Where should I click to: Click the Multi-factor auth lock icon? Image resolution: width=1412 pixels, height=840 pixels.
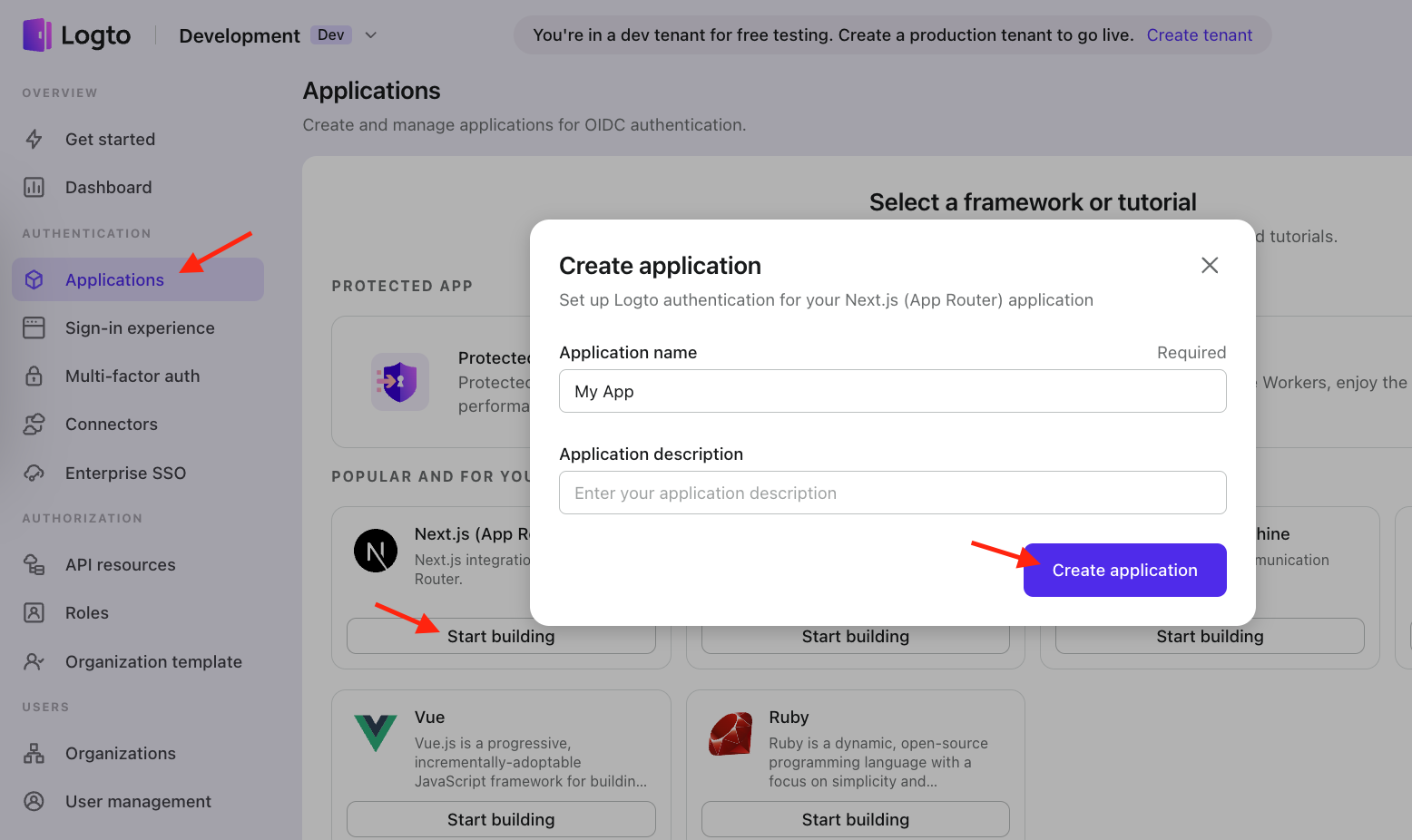(34, 376)
